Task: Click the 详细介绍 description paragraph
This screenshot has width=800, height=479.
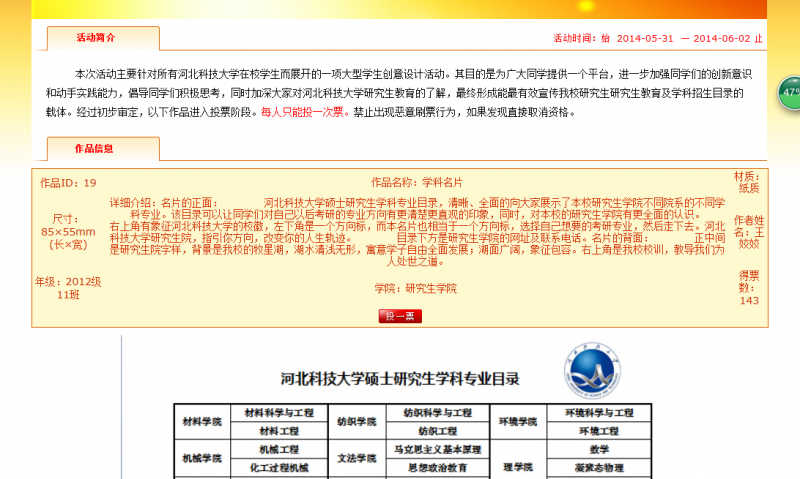Action: coord(417,232)
